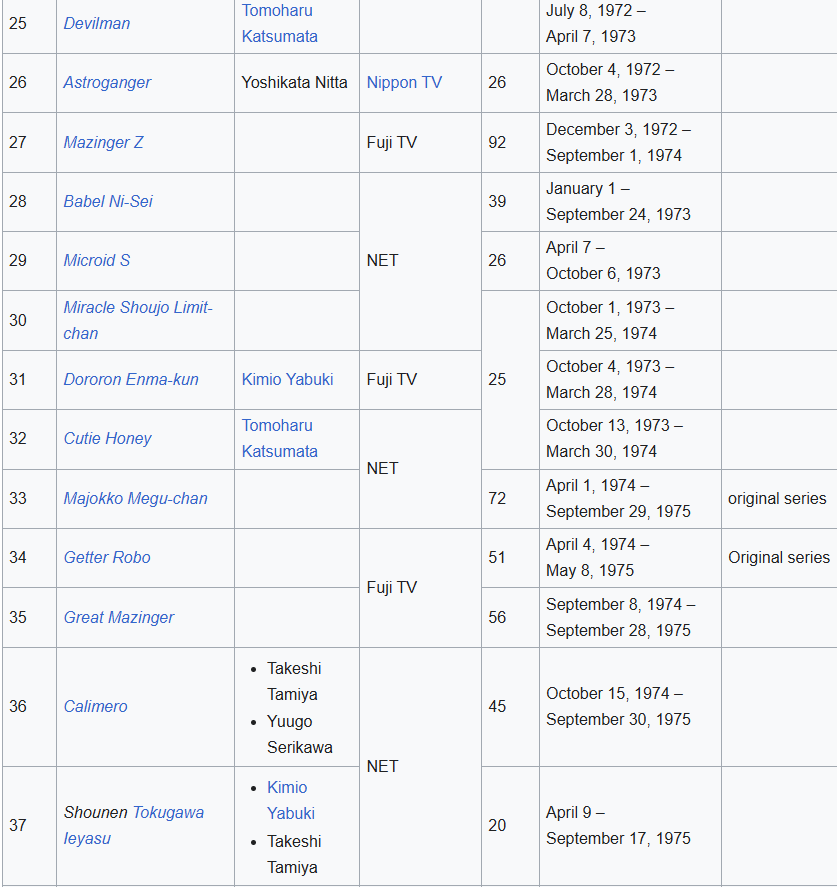Click the NET cell beside Calimero
Image resolution: width=837 pixels, height=887 pixels.
[420, 767]
